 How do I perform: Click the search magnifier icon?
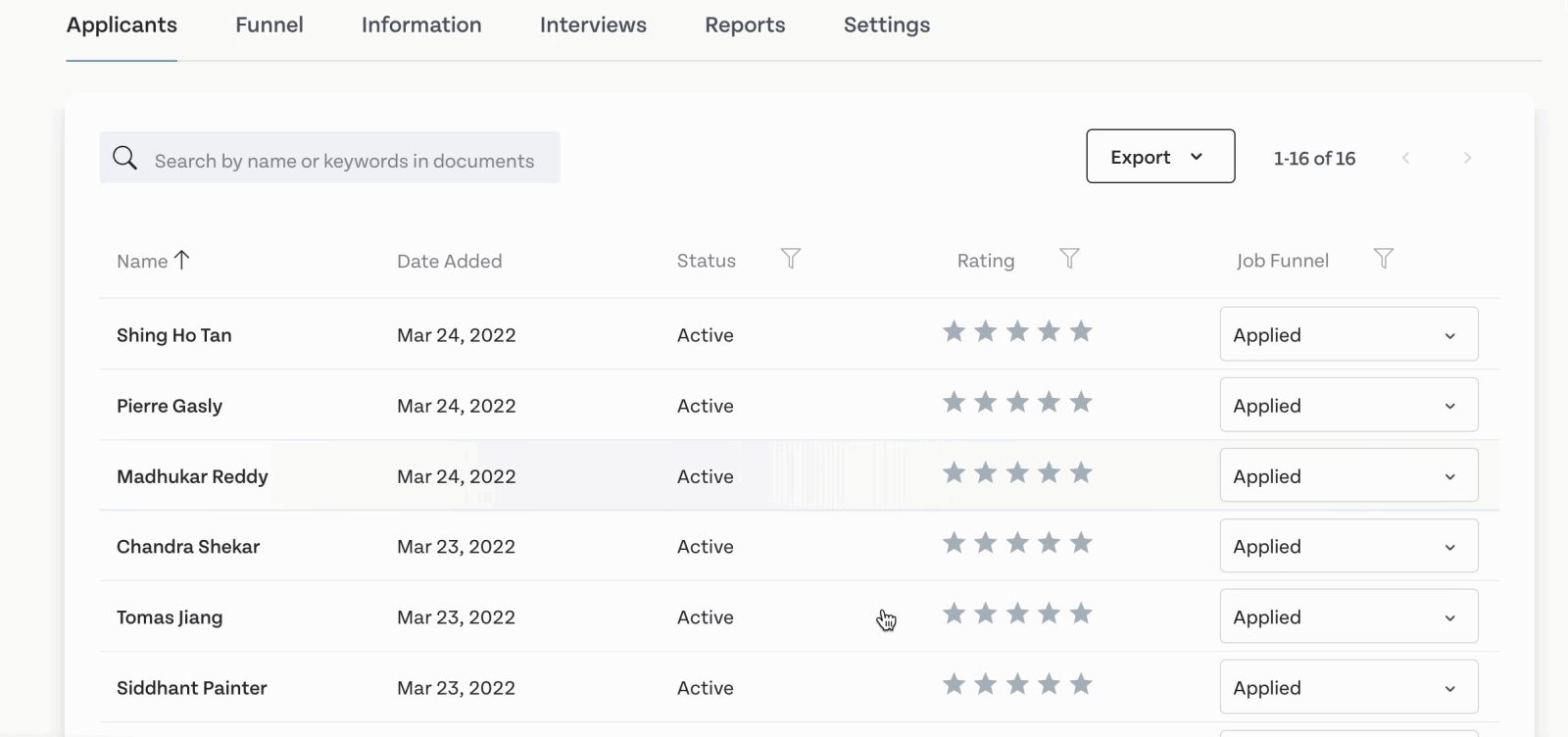125,158
